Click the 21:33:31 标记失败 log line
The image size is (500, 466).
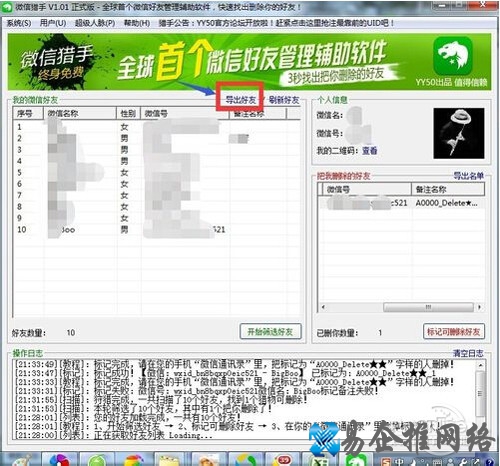pos(197,390)
